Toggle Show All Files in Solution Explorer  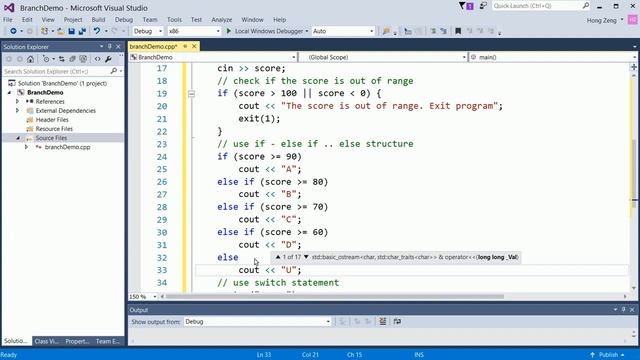(x=83, y=59)
